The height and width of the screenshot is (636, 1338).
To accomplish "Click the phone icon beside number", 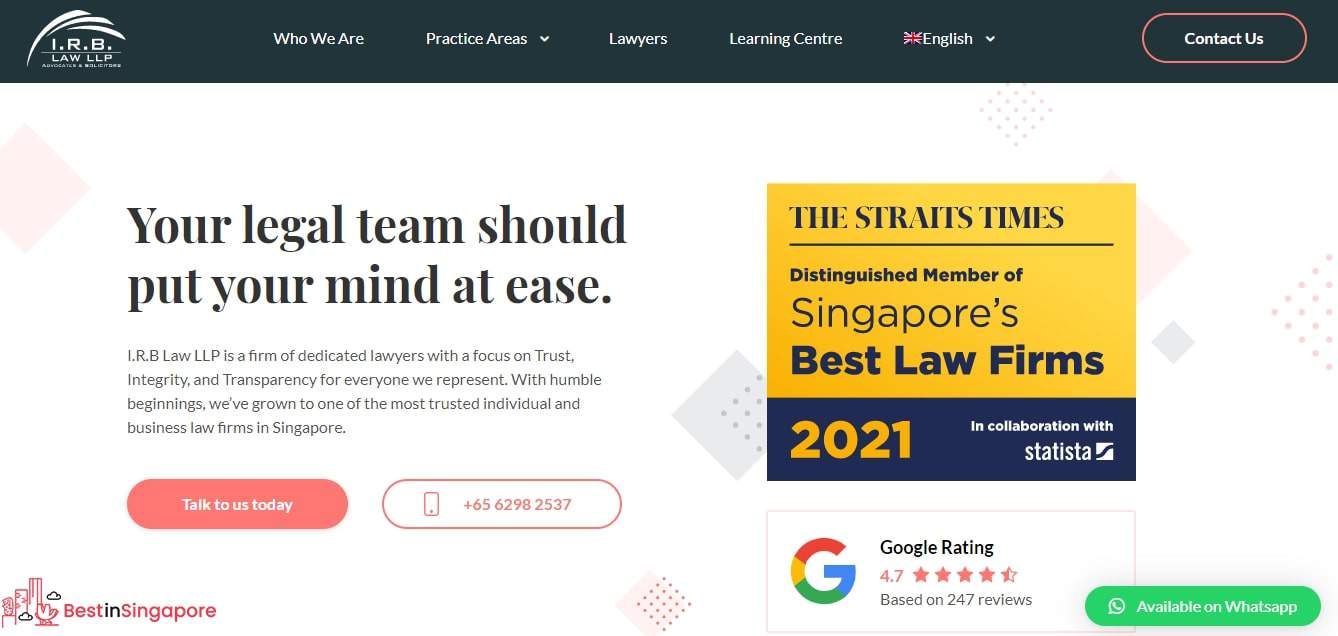I will click(431, 504).
